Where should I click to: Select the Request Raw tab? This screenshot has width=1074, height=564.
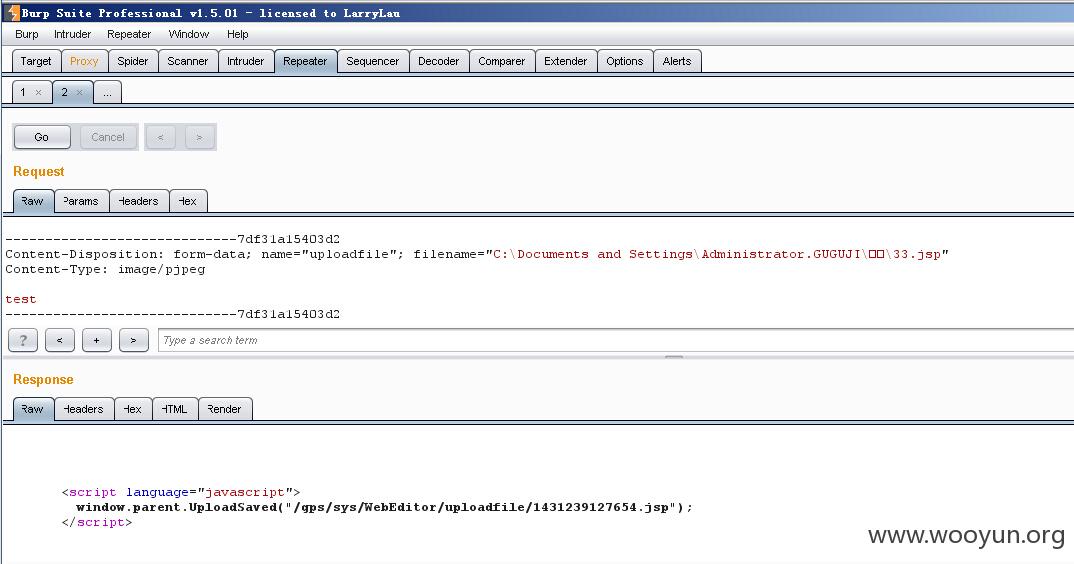point(33,201)
